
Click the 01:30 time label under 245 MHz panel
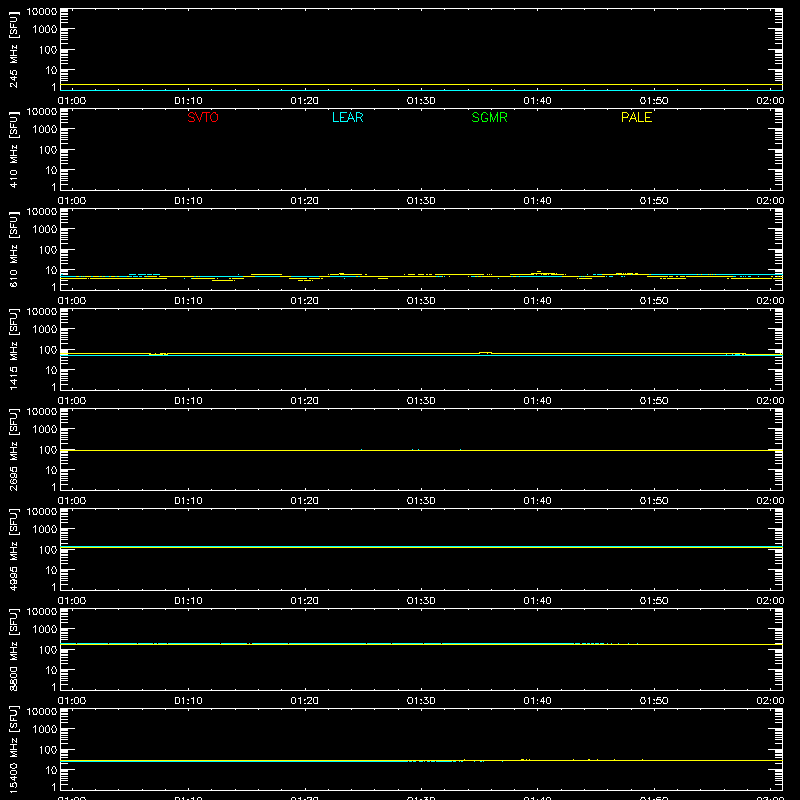click(421, 101)
